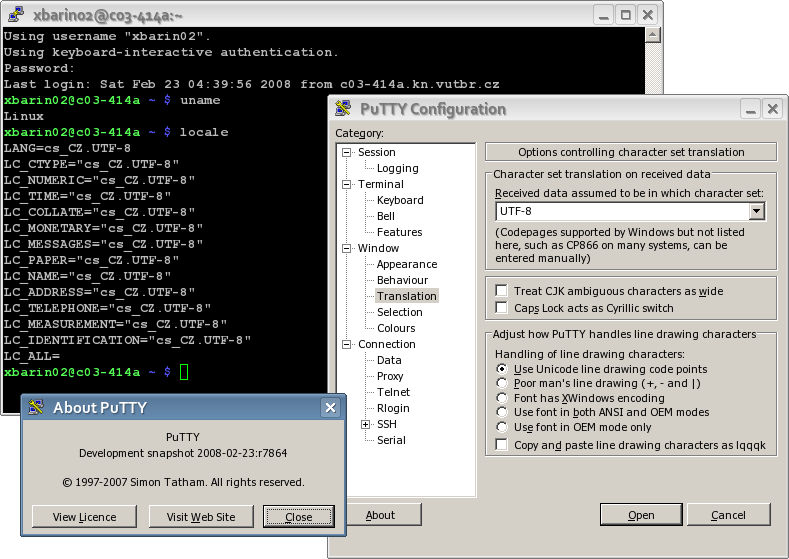Open the Connection category

[x=386, y=344]
